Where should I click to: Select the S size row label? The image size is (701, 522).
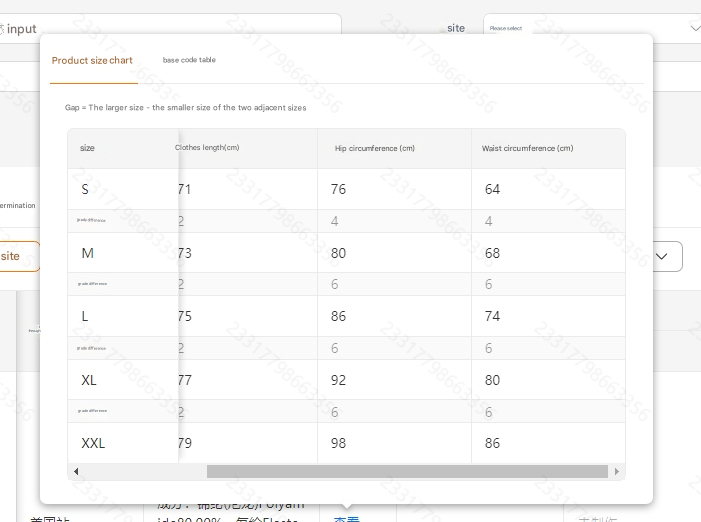coord(86,189)
